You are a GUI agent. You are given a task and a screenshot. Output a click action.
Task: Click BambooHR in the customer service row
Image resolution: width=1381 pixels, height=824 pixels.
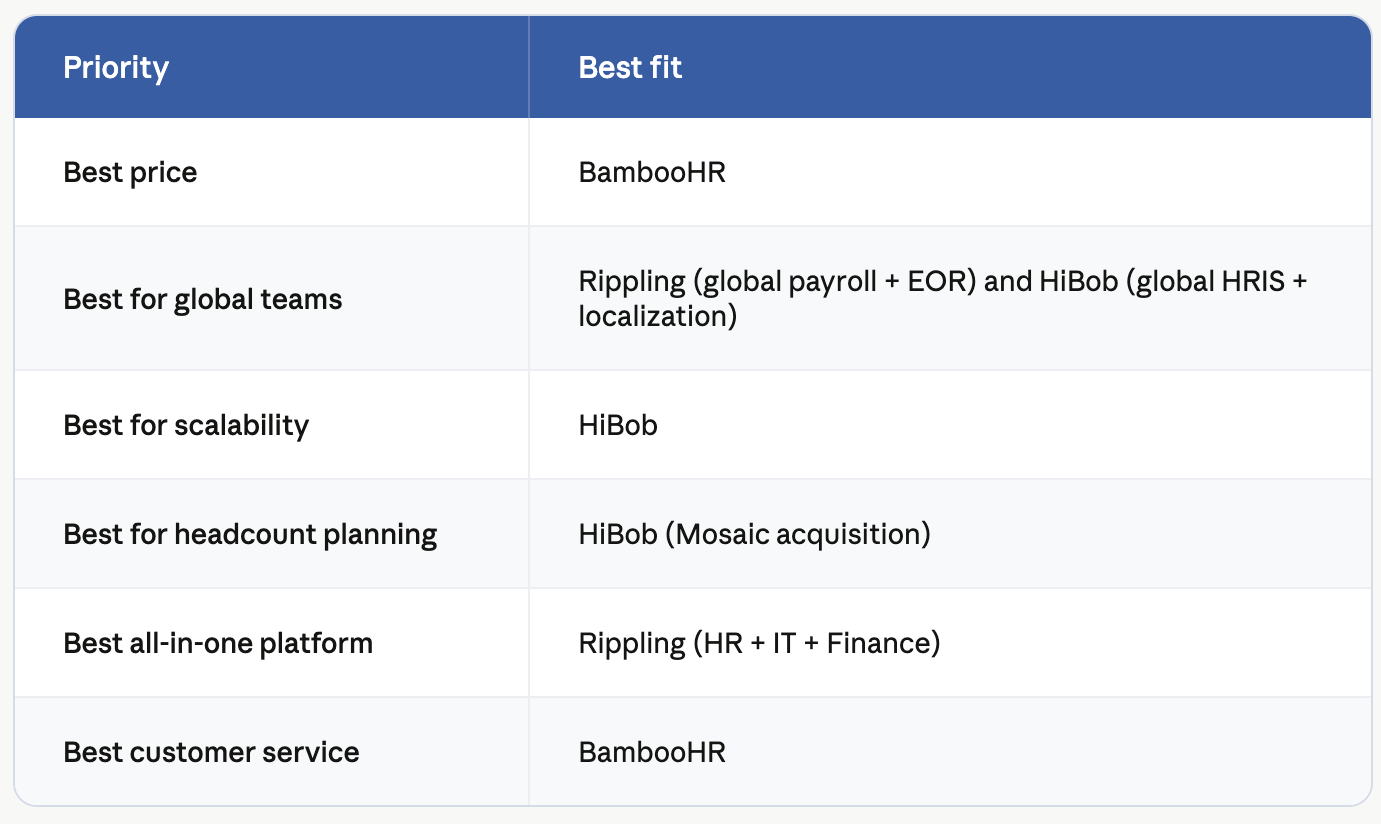(x=652, y=752)
